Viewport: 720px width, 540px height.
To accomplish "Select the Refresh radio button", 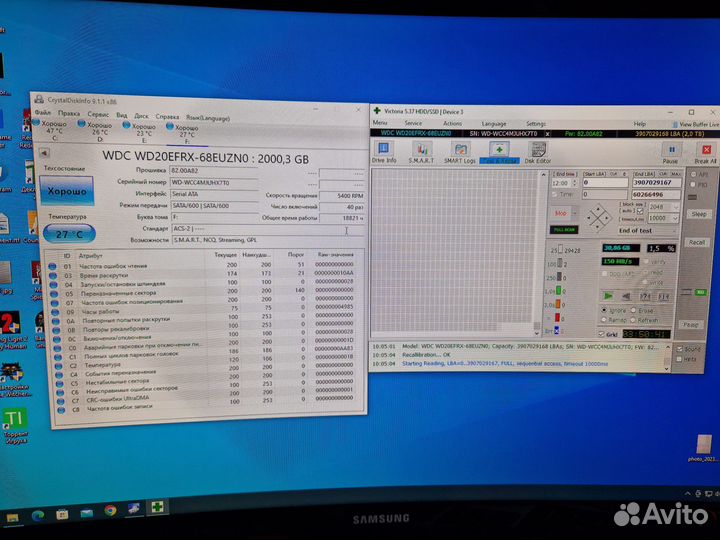I will pyautogui.click(x=634, y=320).
